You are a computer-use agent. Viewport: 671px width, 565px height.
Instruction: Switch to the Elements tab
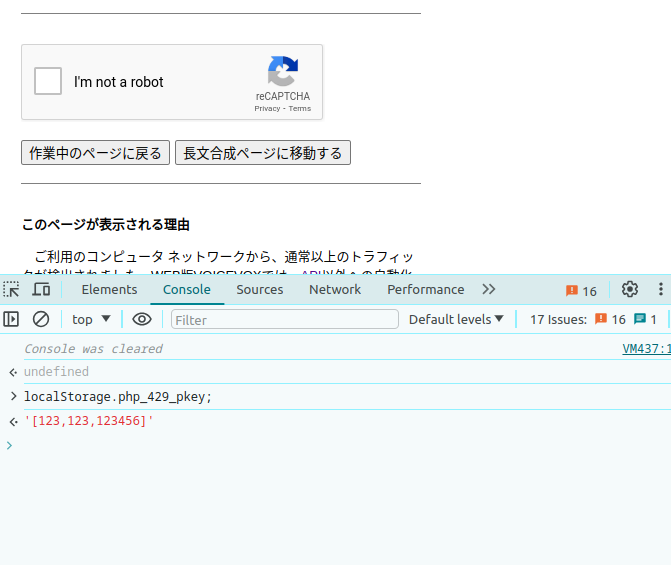pos(109,290)
